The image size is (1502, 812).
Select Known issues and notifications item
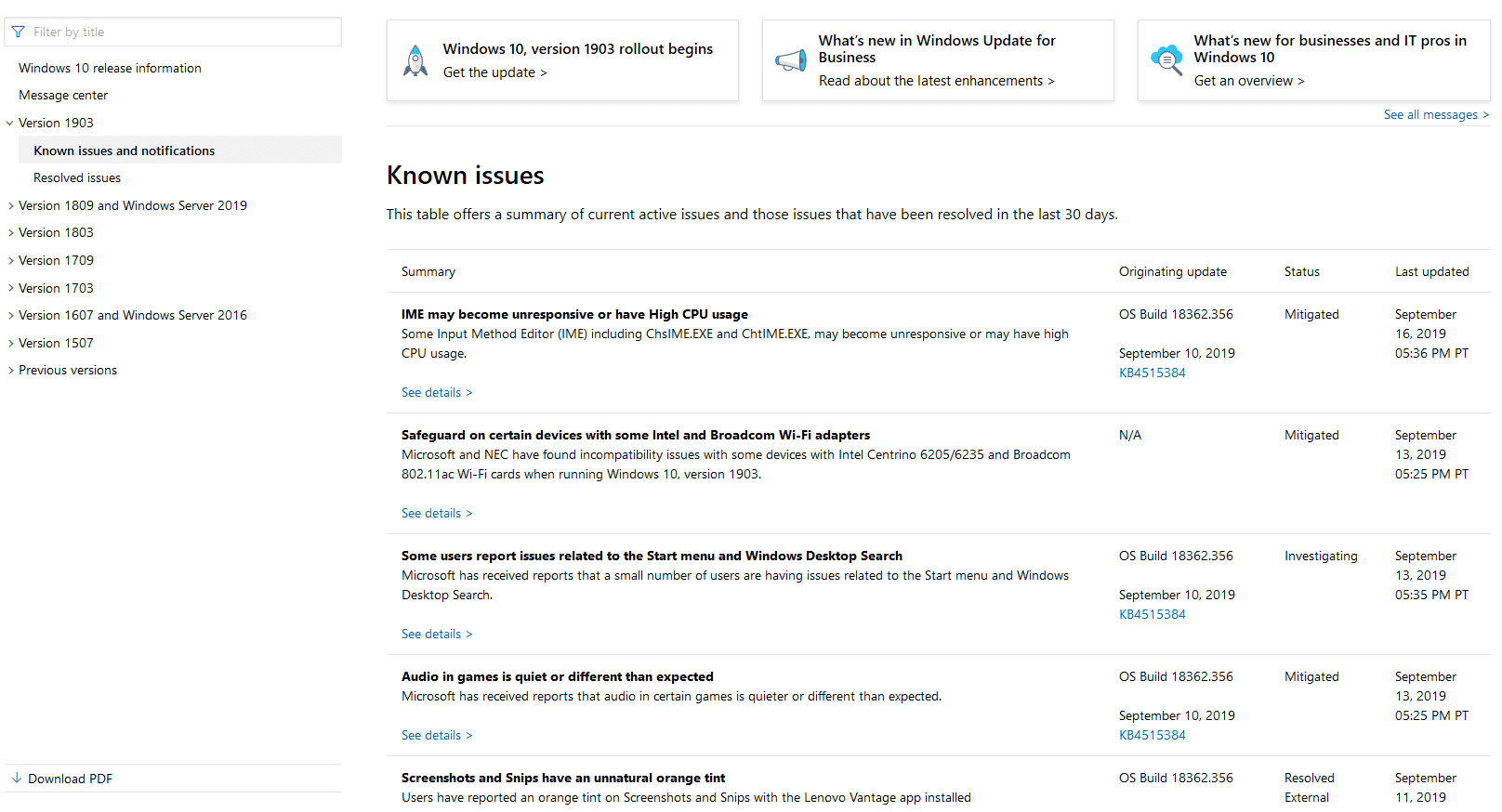[124, 151]
